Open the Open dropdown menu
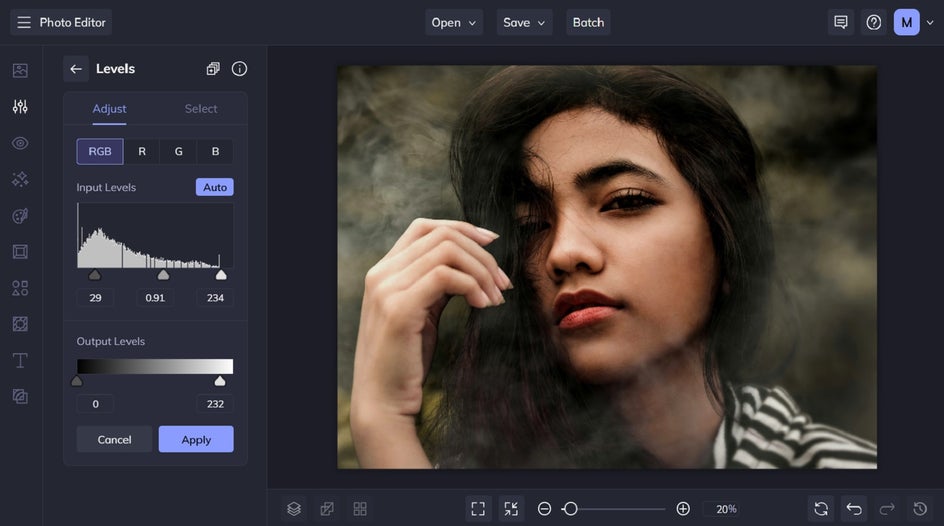 click(454, 22)
